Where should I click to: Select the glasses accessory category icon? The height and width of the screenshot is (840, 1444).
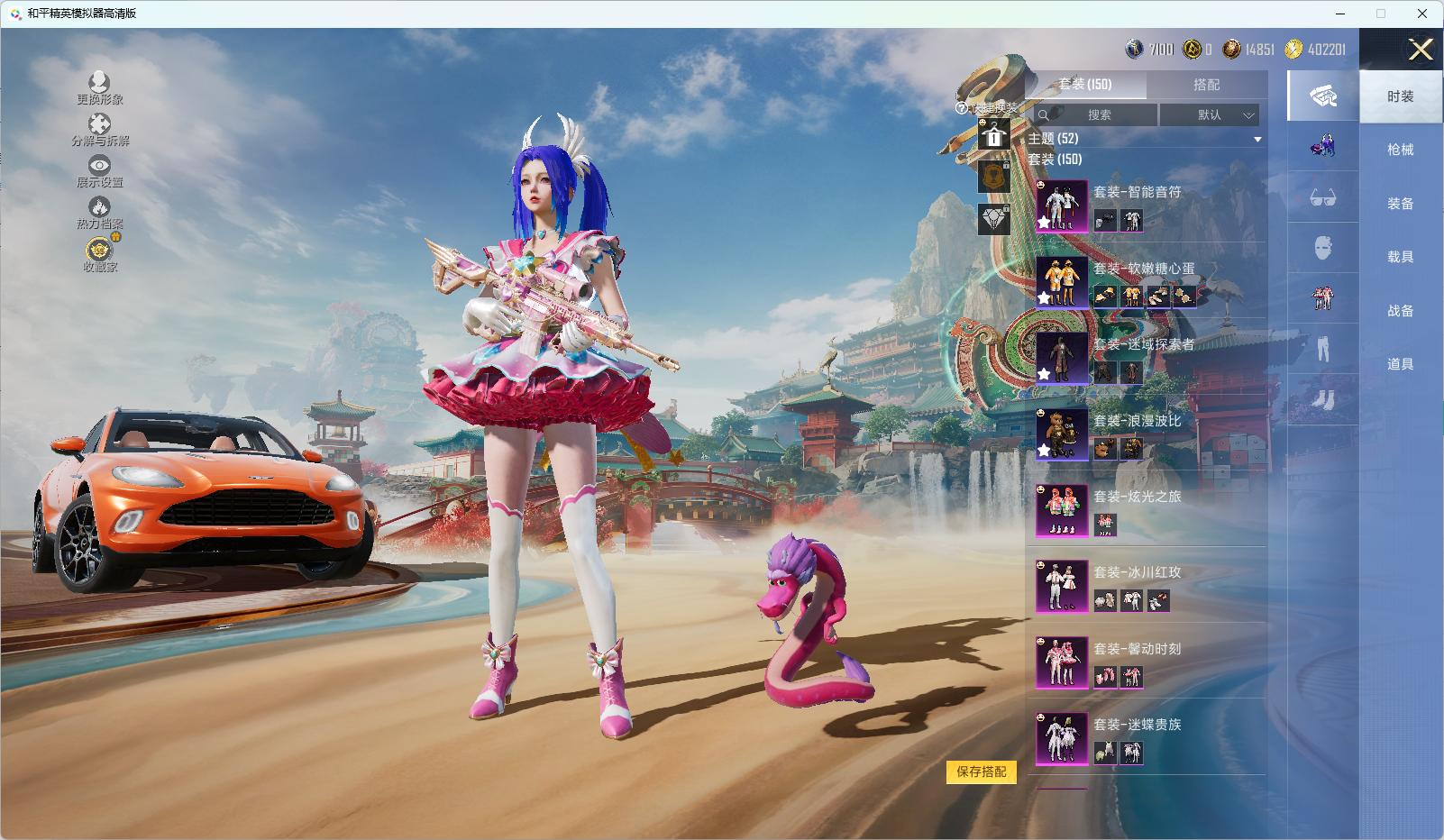(x=1322, y=197)
